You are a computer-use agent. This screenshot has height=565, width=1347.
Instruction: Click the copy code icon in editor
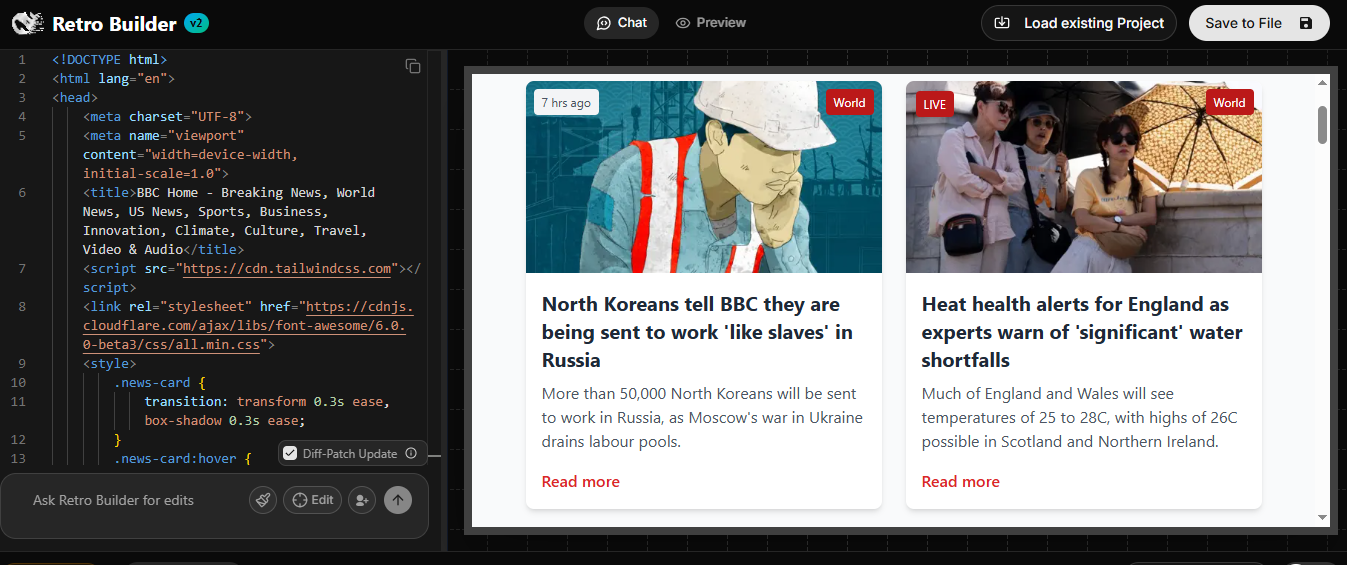[412, 66]
